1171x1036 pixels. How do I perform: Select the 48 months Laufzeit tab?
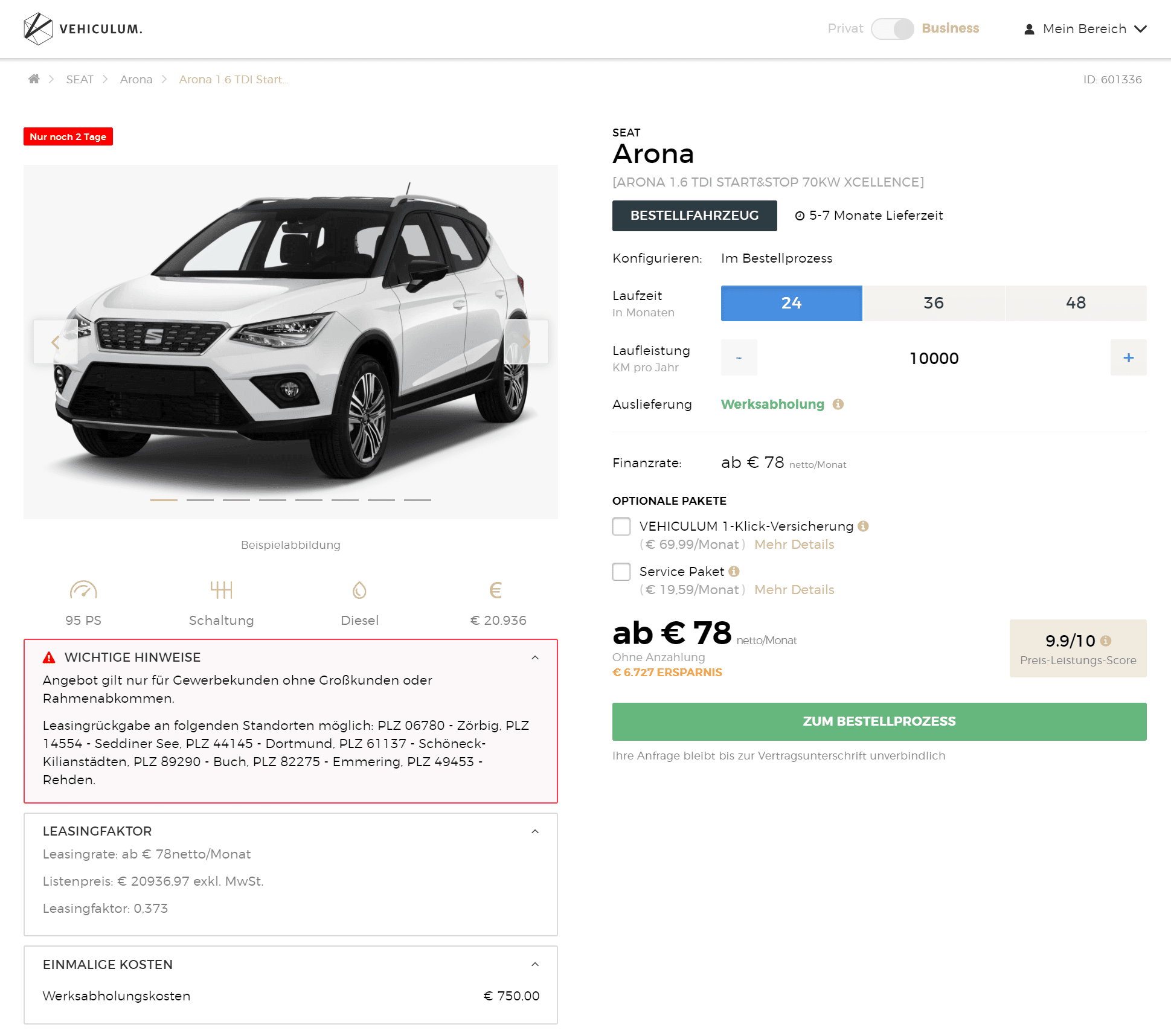(1076, 303)
